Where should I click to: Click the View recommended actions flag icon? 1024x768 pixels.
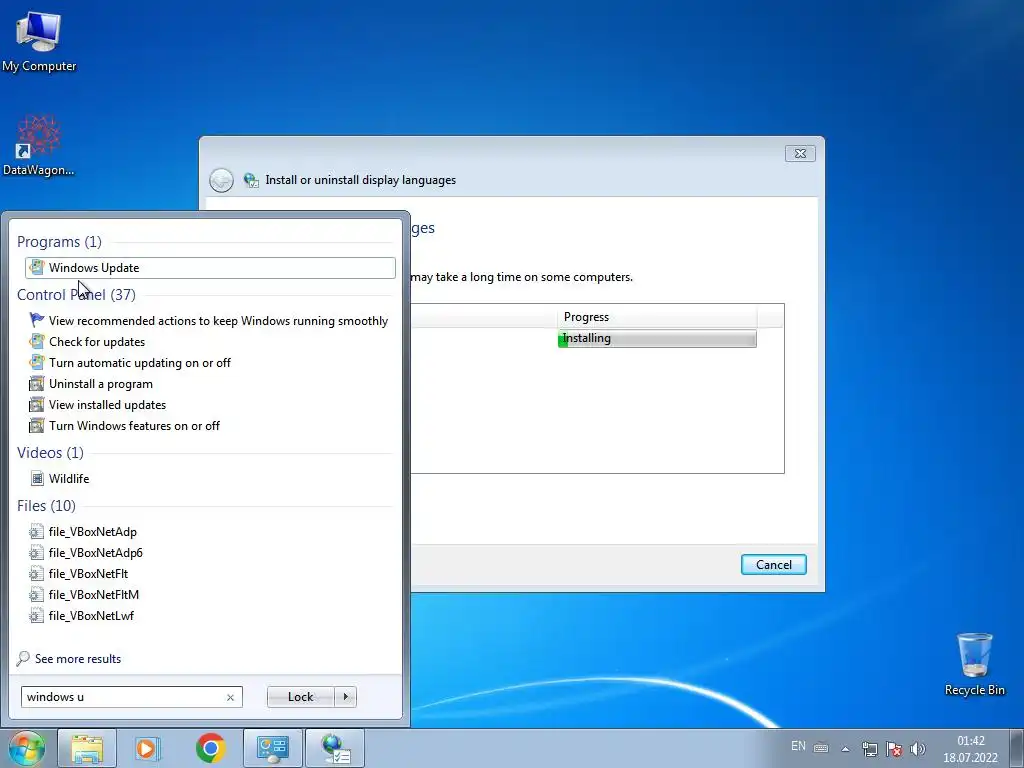(x=37, y=320)
